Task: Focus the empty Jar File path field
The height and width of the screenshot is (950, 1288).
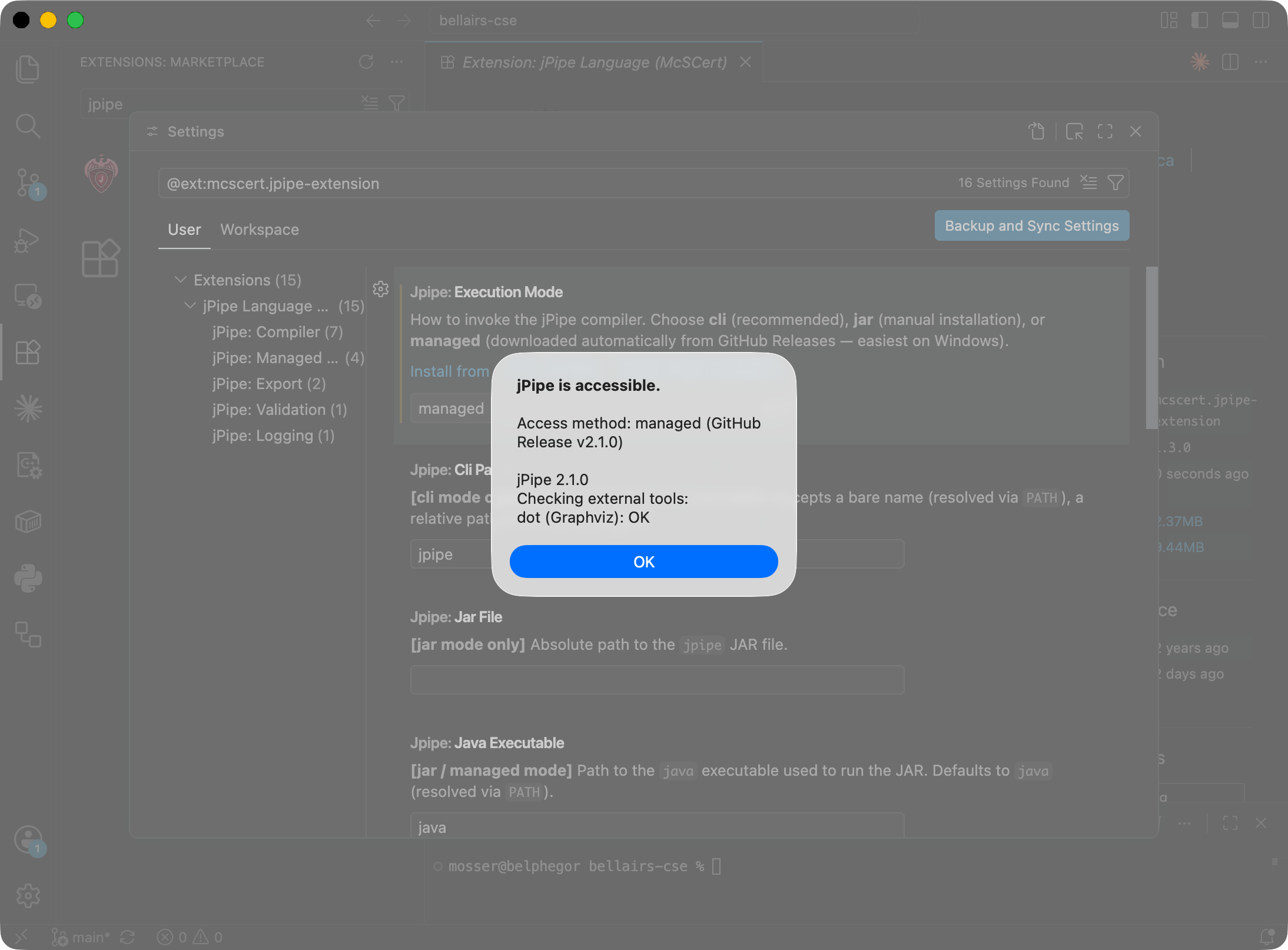Action: [x=657, y=680]
